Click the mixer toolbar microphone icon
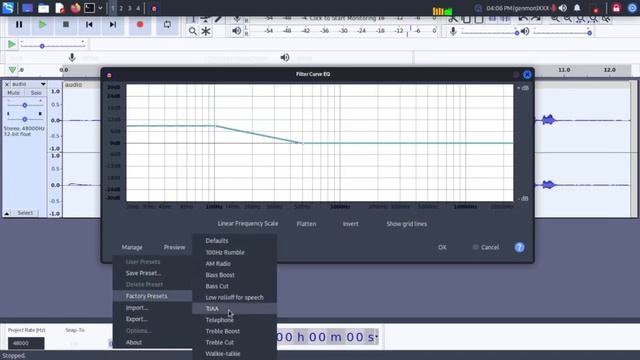Screen dimensions: 640x360 click(453, 31)
